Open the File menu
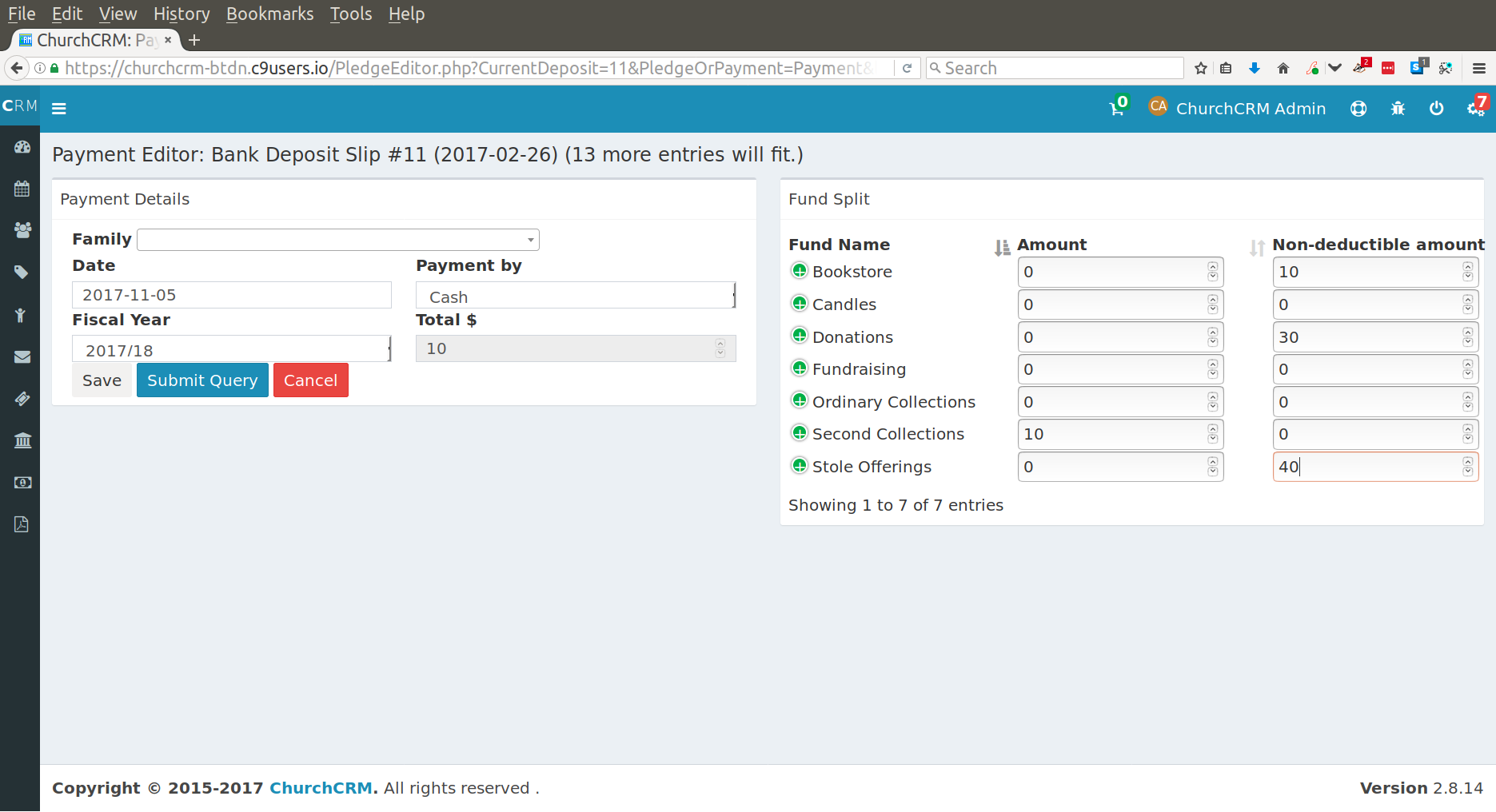This screenshot has width=1496, height=812. (22, 14)
